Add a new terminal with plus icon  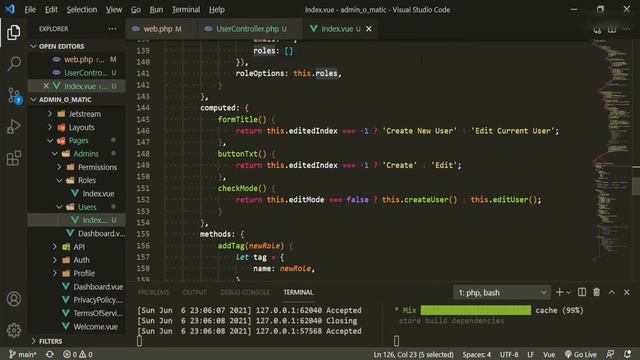click(560, 292)
